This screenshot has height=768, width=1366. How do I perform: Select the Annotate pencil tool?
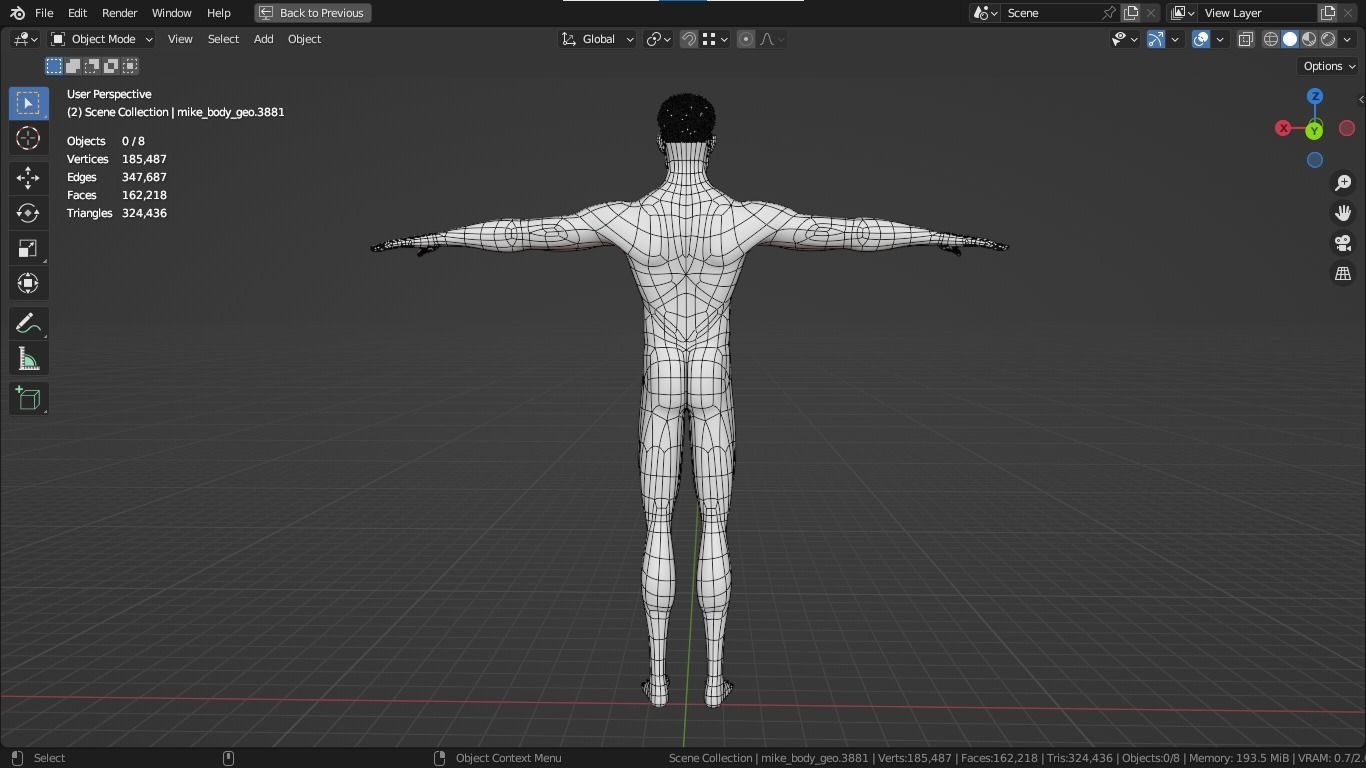pyautogui.click(x=28, y=324)
